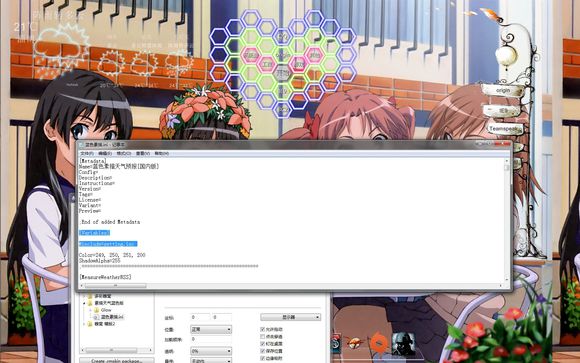Screen dimensions: 580x363
Task: Toggle the 边缘吸附 snap-to-edges checkbox
Action: pos(263,358)
